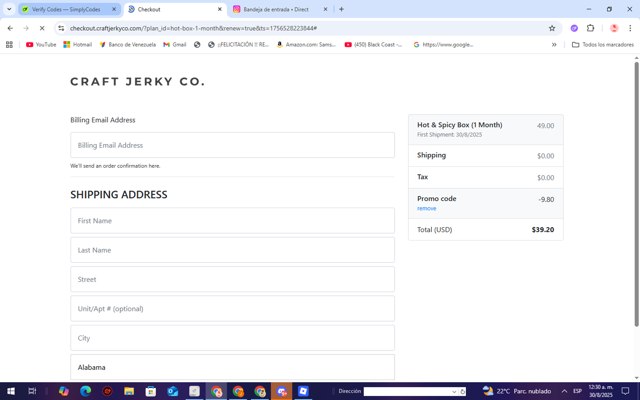This screenshot has height=400, width=640.
Task: Click the taskbar Dirección input box
Action: (x=407, y=391)
